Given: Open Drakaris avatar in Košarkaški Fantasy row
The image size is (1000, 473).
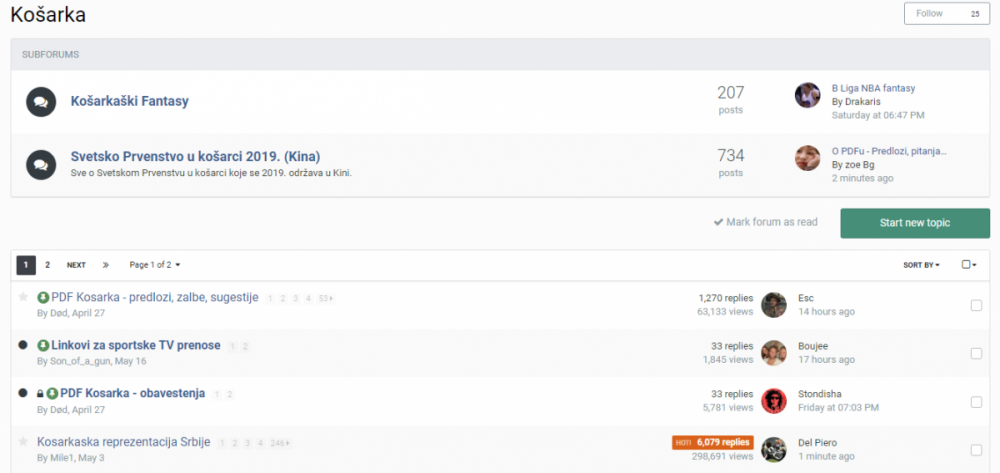Looking at the screenshot, I should (807, 95).
